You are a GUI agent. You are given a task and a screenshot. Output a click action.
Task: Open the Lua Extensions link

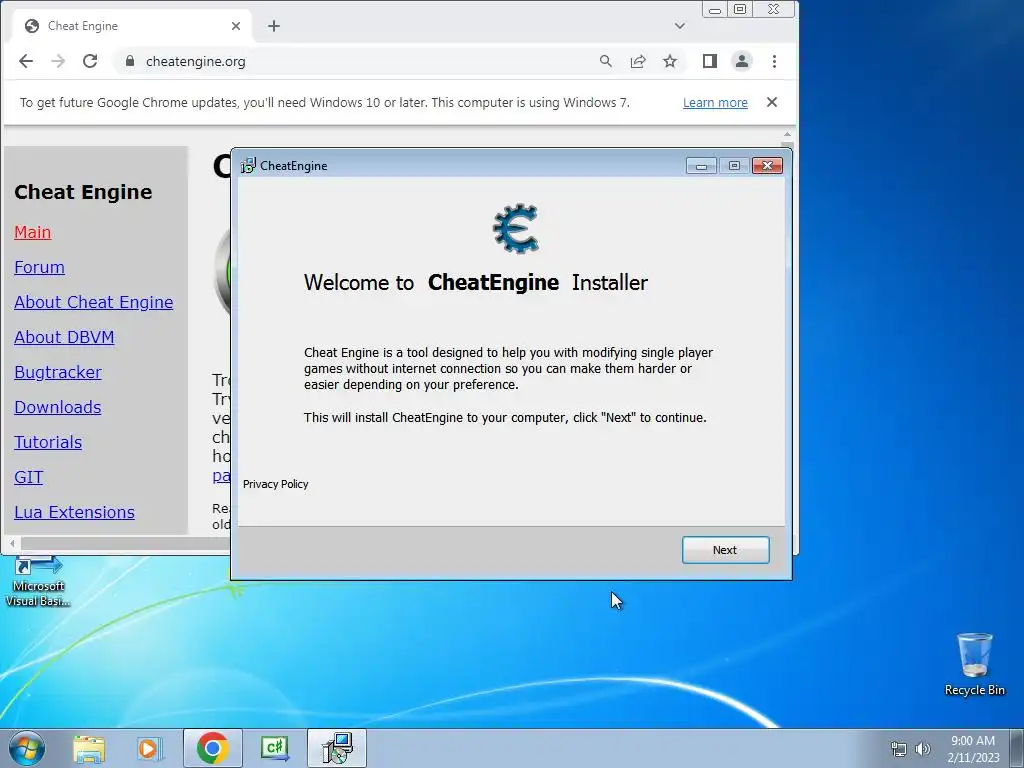pos(74,512)
